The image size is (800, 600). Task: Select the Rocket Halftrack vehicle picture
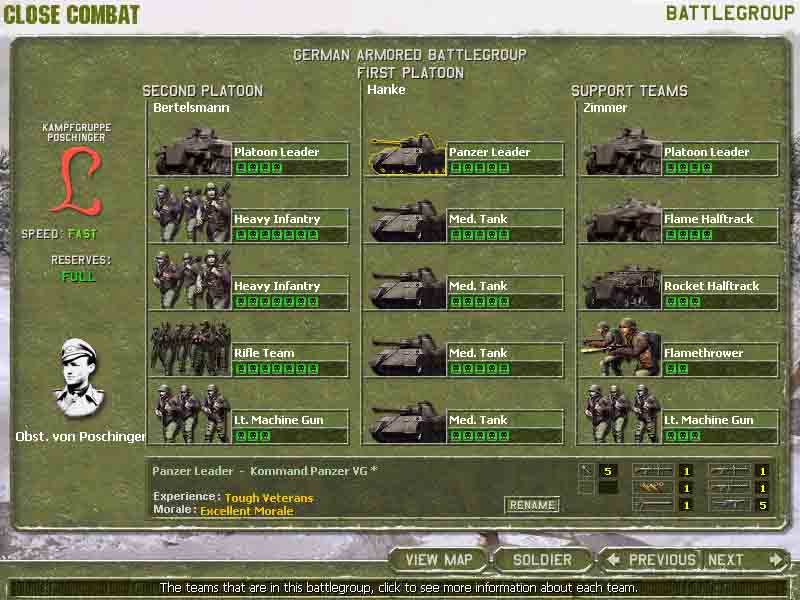[622, 287]
